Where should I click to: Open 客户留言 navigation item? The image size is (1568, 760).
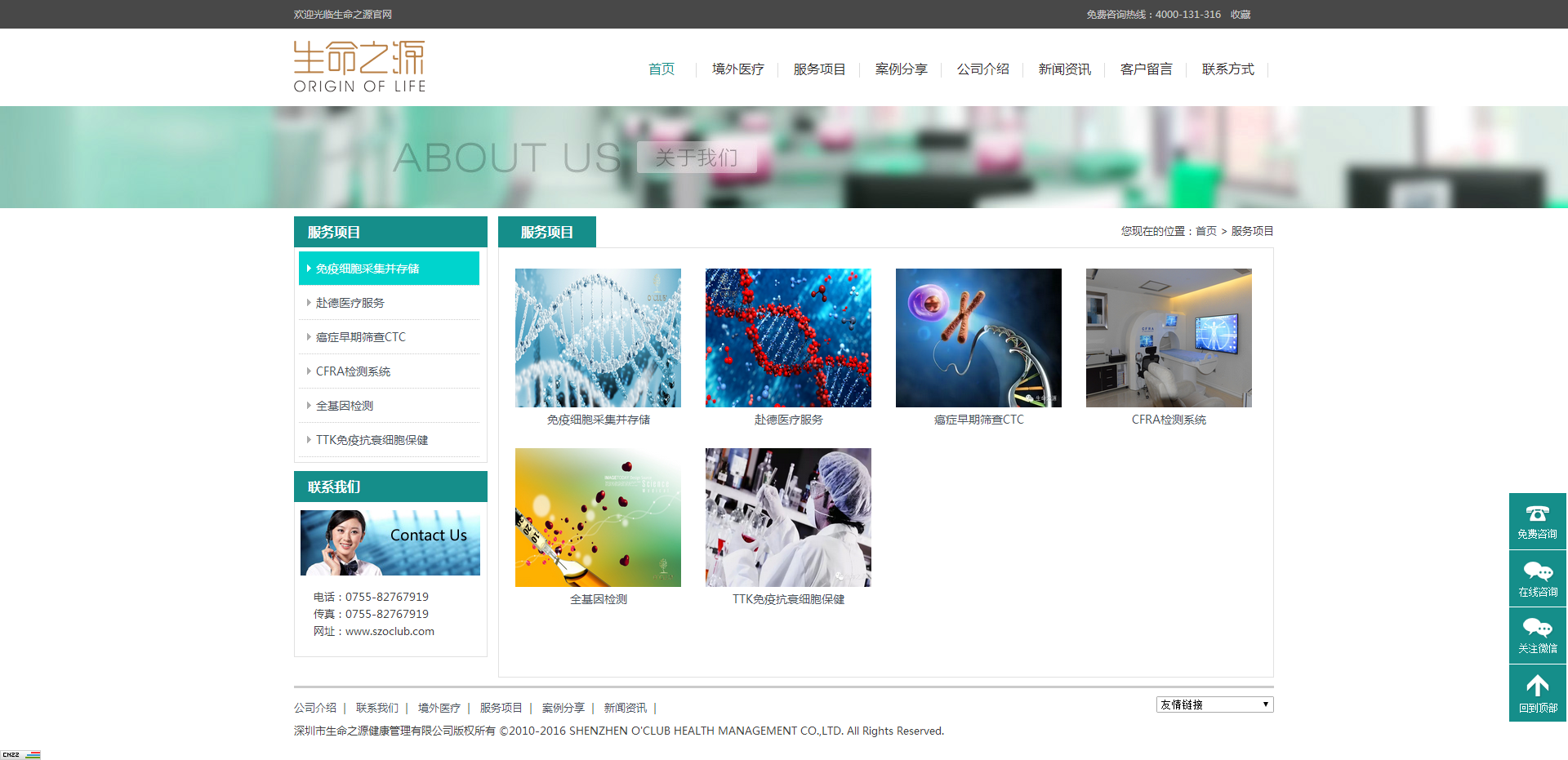click(x=1146, y=69)
